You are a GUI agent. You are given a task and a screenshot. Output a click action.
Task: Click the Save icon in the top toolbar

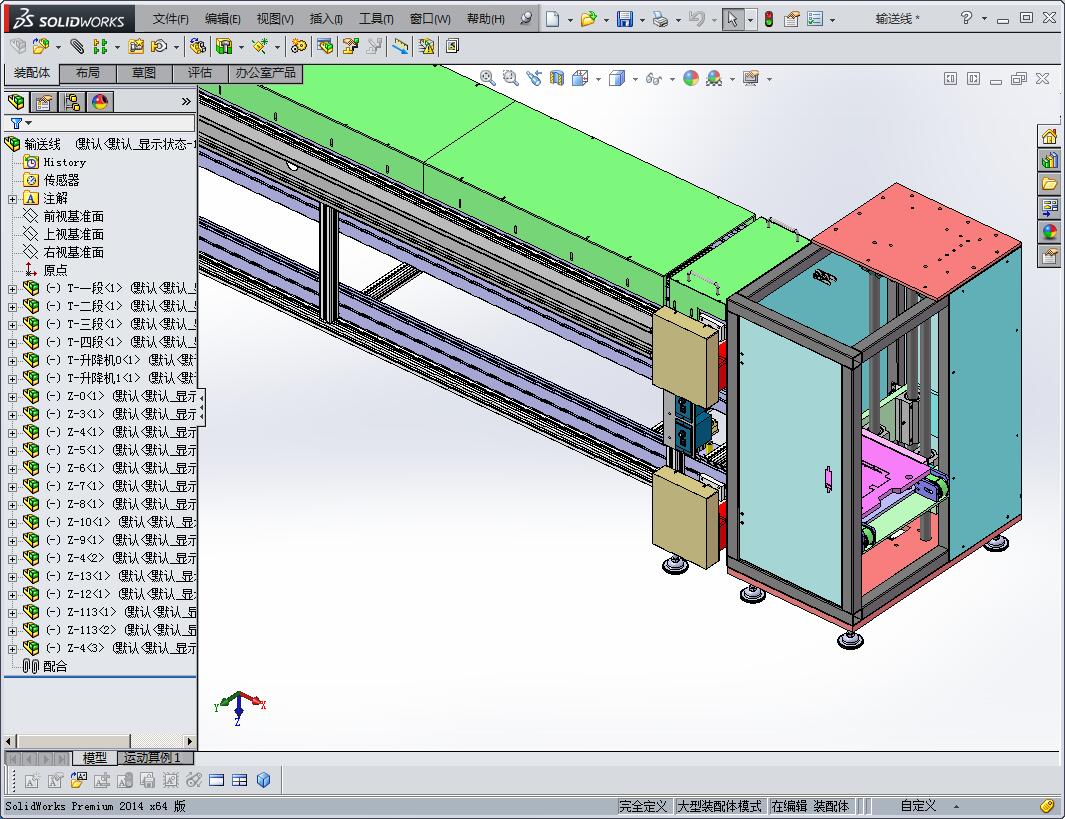(624, 19)
